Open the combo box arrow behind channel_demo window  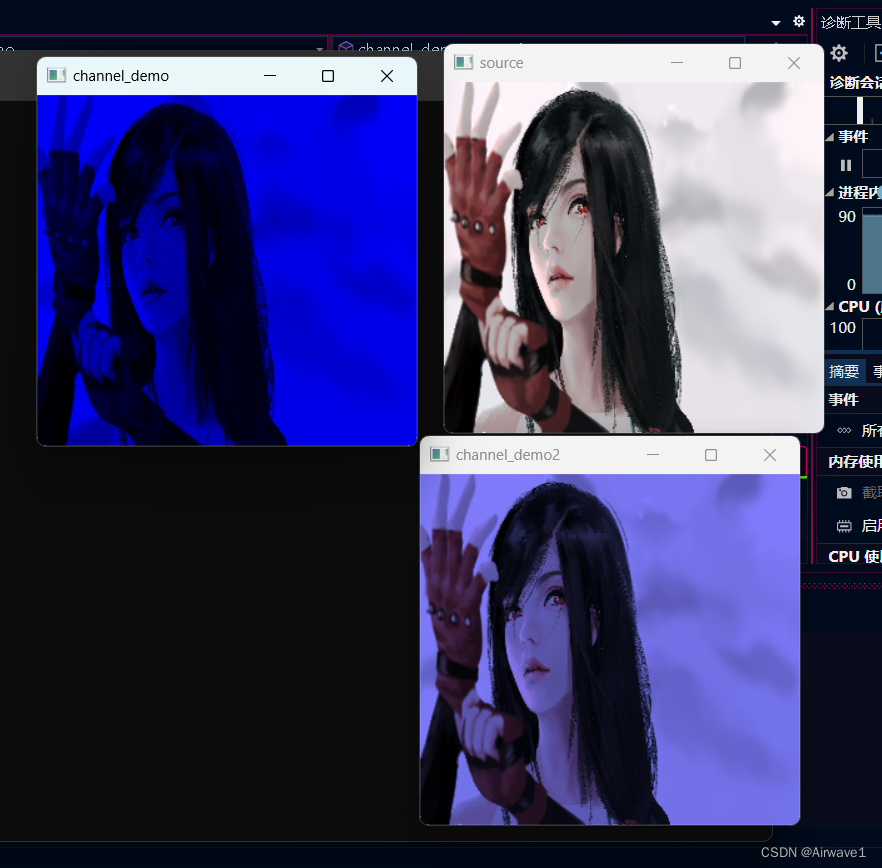coord(320,49)
